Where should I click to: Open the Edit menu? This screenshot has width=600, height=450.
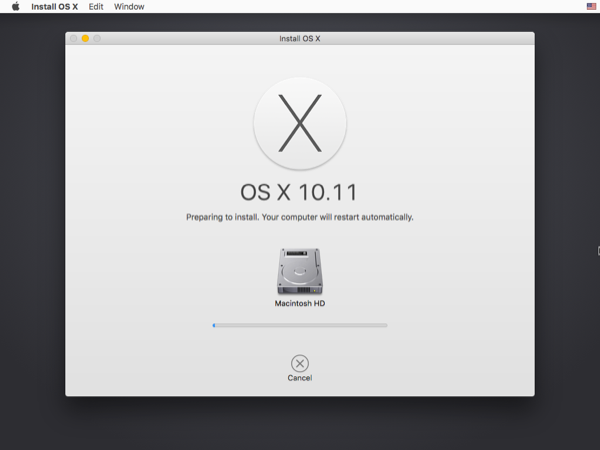[x=96, y=7]
